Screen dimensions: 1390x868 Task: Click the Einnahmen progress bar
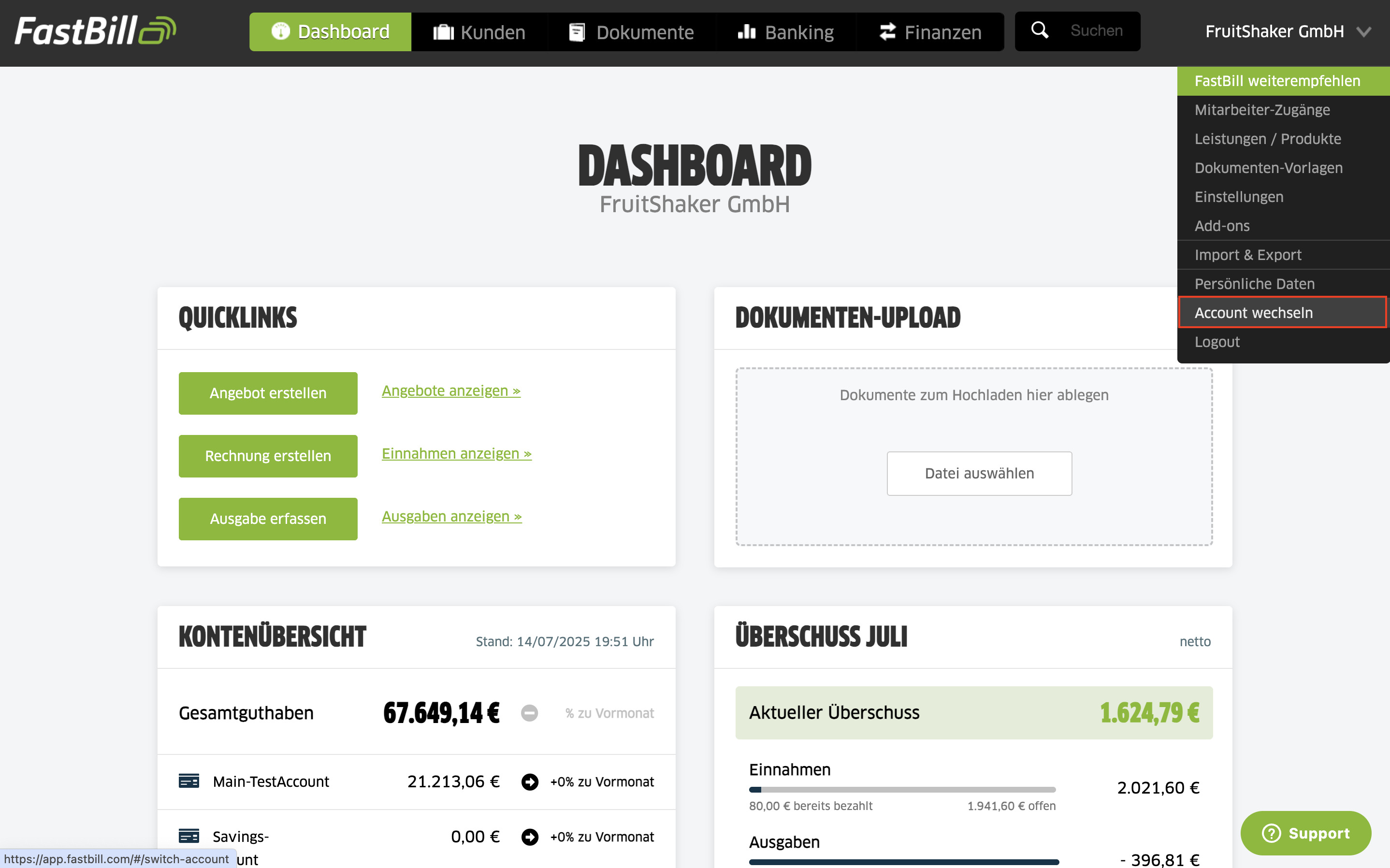[x=902, y=790]
